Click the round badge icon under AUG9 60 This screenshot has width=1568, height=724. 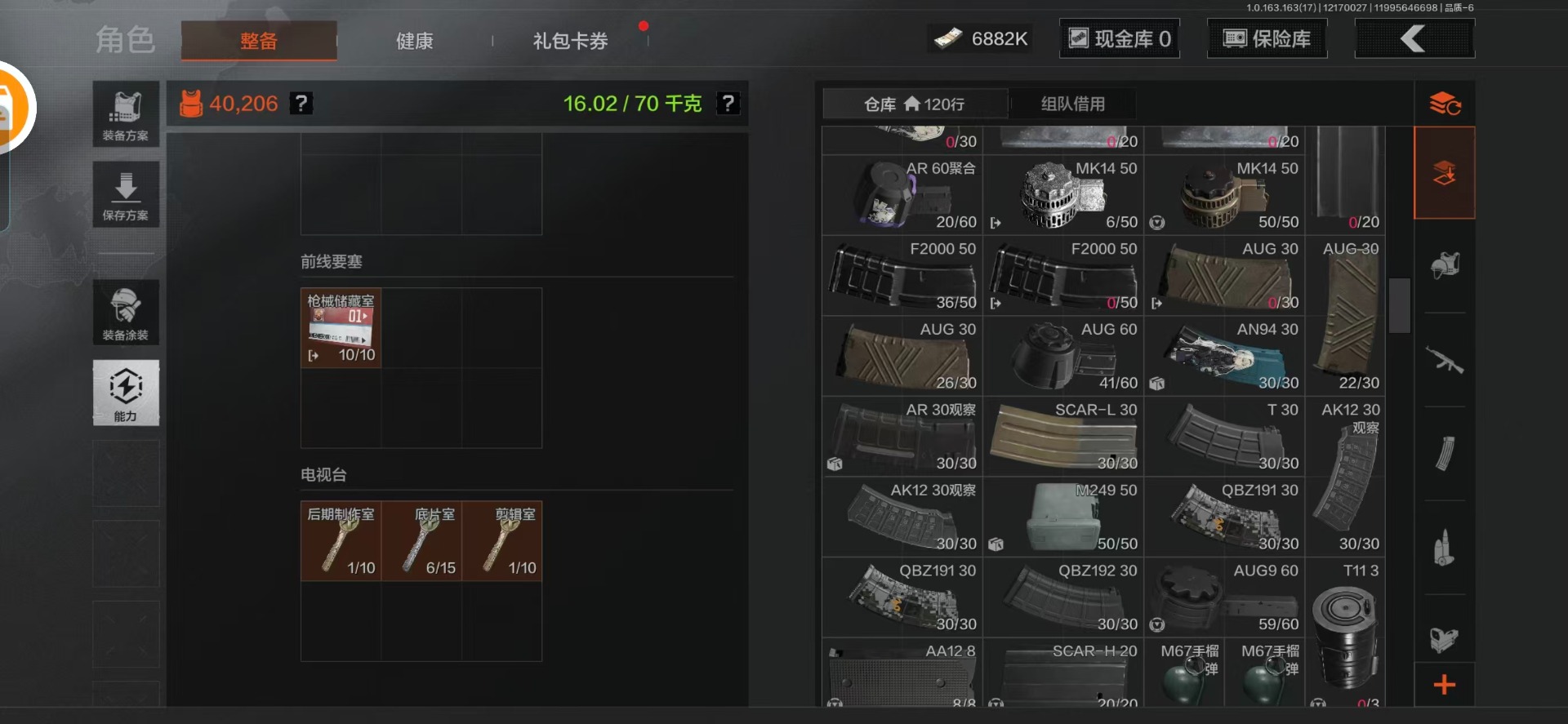1156,625
